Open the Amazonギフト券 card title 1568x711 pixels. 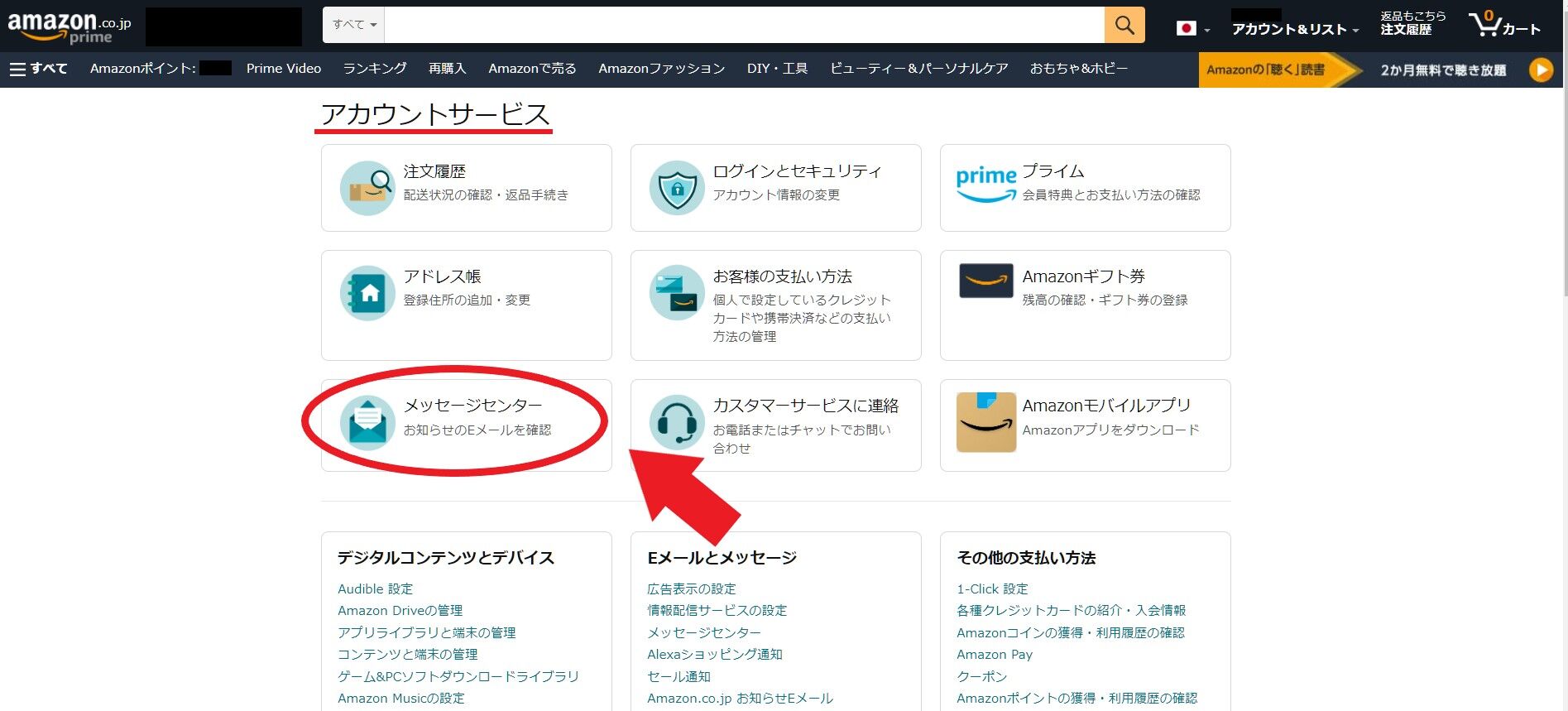1083,276
